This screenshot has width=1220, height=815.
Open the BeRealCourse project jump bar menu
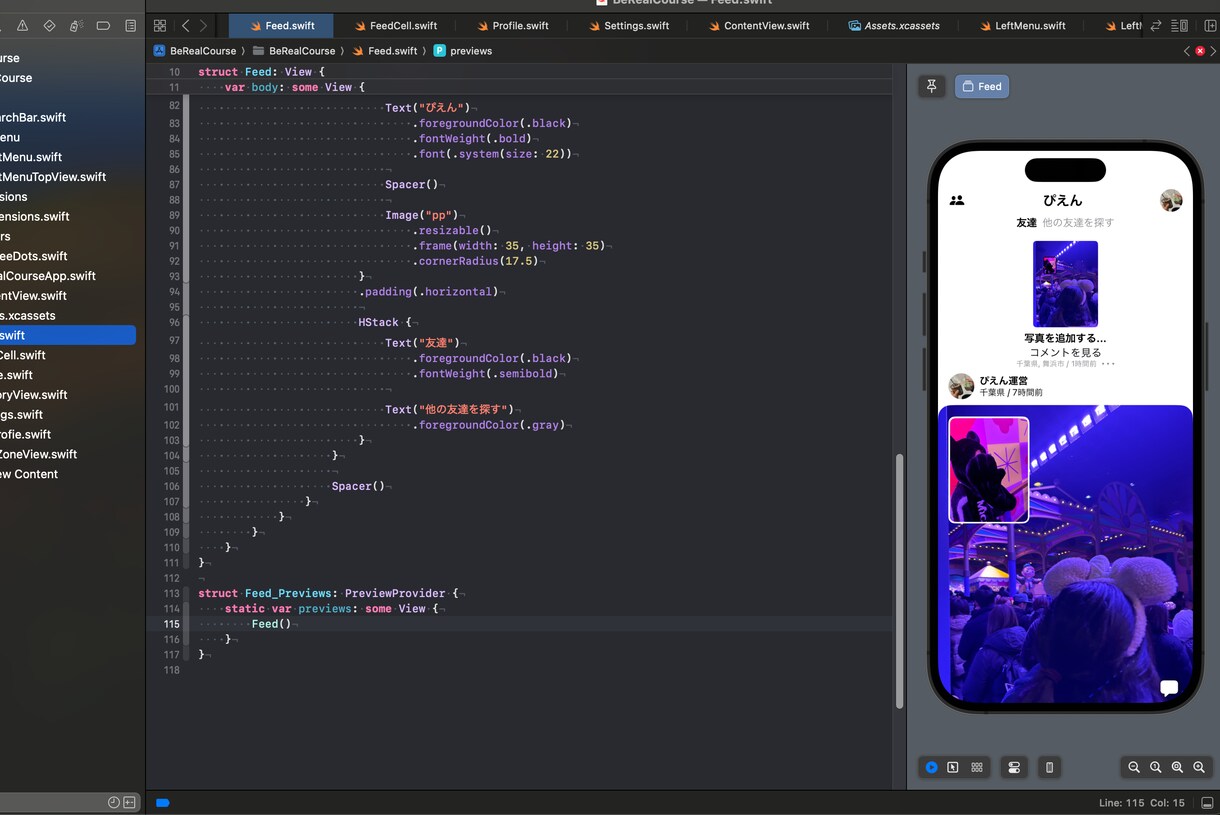194,51
